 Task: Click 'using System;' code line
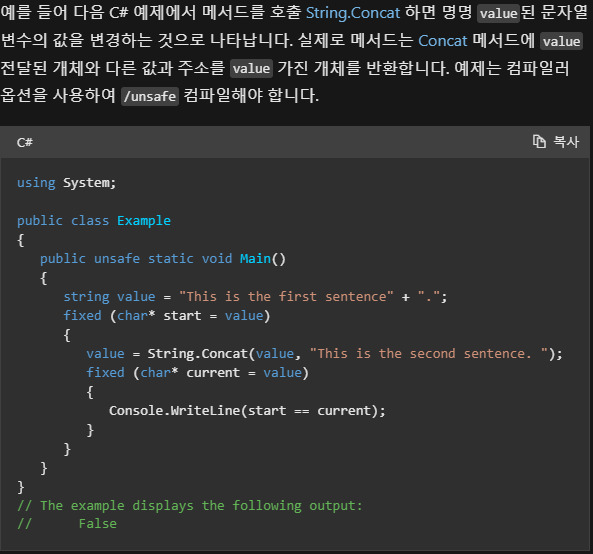click(67, 183)
